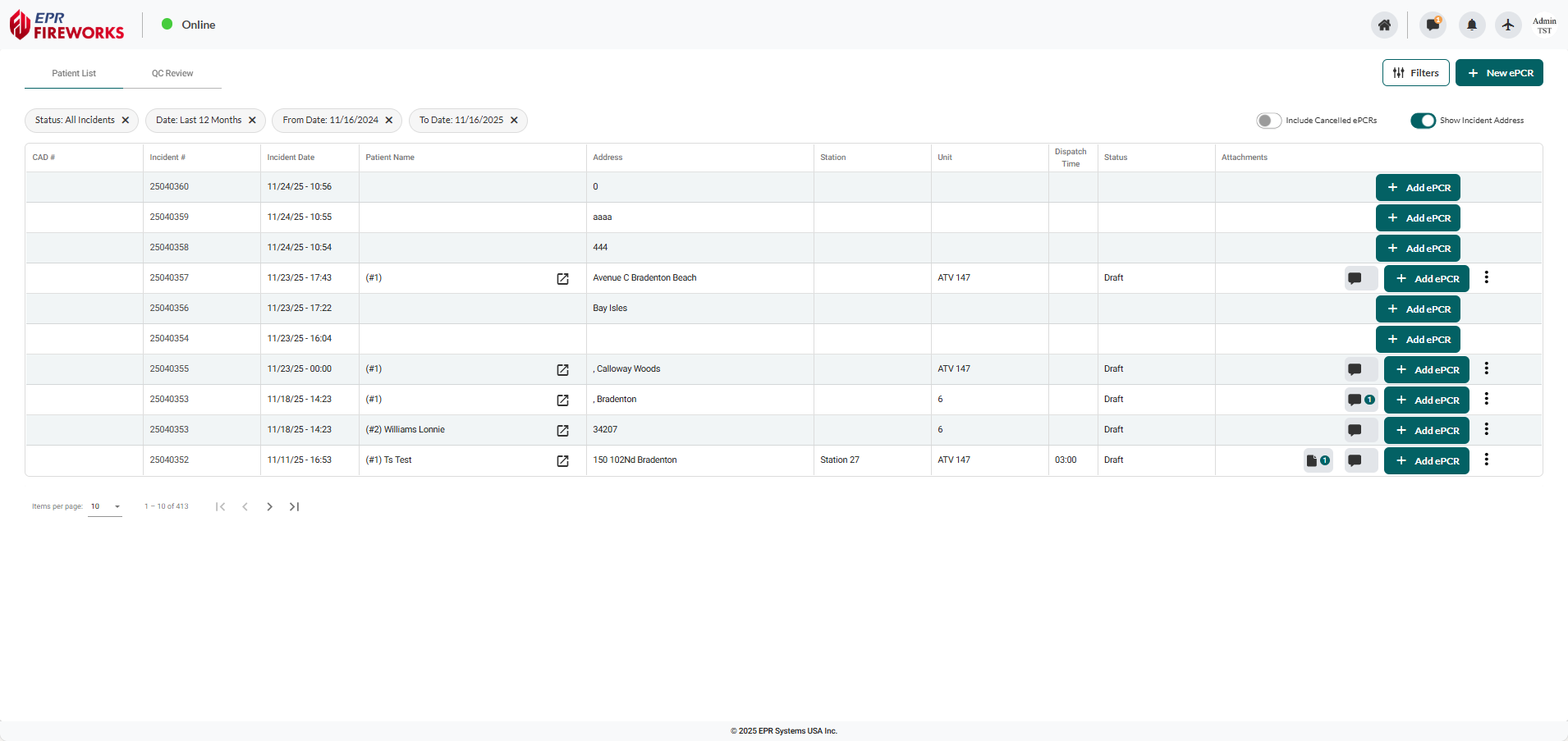The height and width of the screenshot is (741, 1568).
Task: View attached document for Ts Test row
Action: tap(1317, 461)
